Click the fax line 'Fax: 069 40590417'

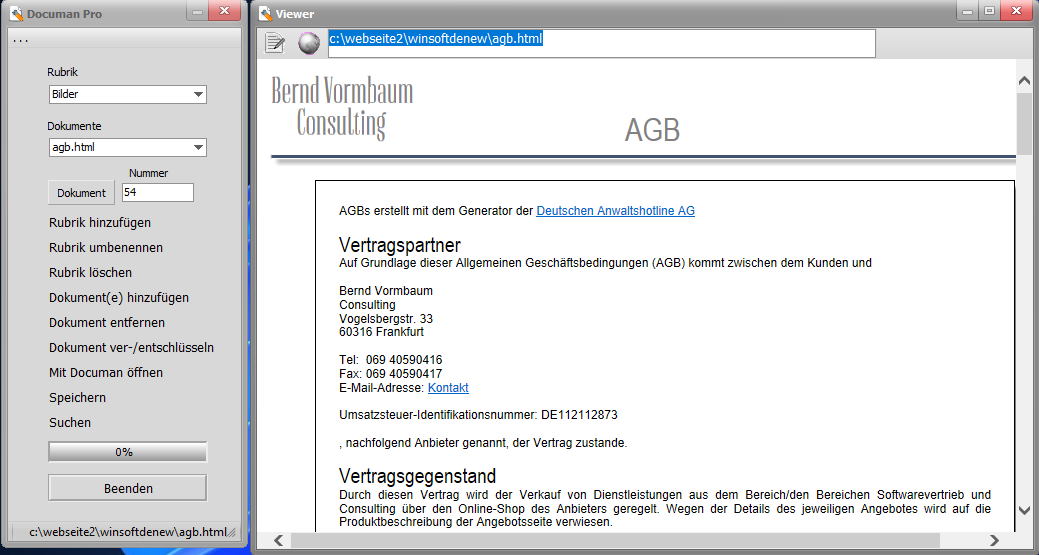(x=391, y=374)
